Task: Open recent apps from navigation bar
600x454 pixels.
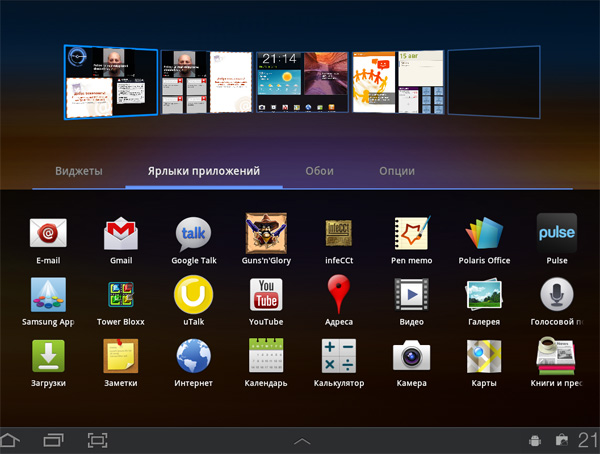Action: (x=53, y=439)
